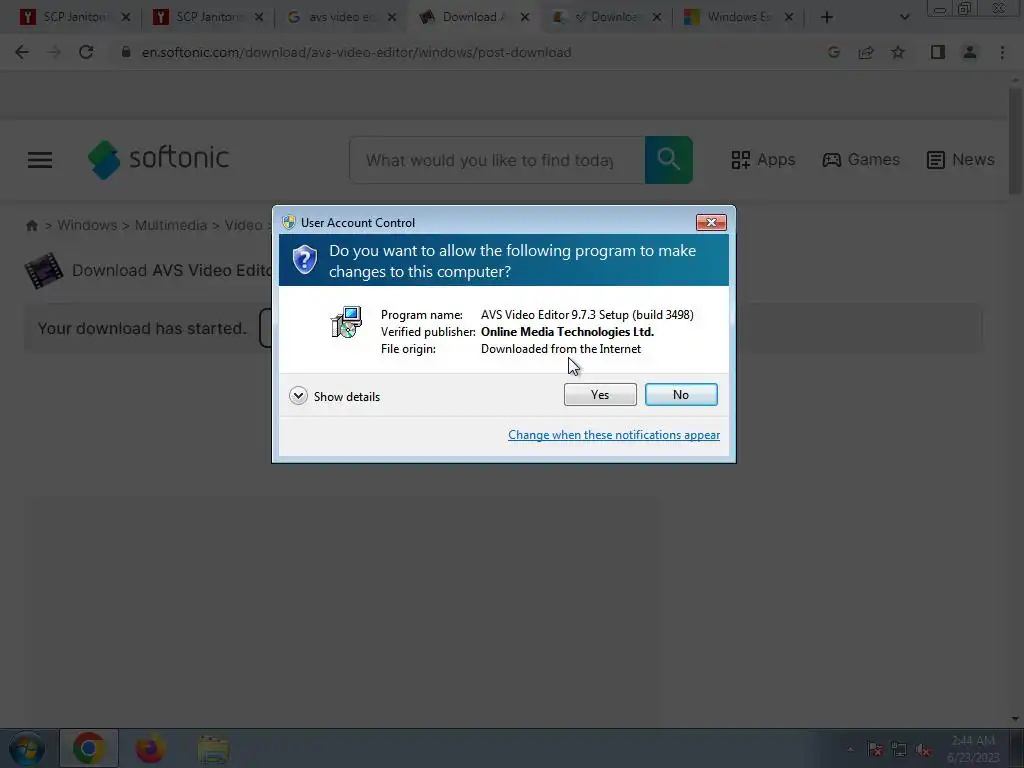This screenshot has width=1024, height=768.
Task: Click the AVS setup installer icon
Action: pyautogui.click(x=347, y=322)
